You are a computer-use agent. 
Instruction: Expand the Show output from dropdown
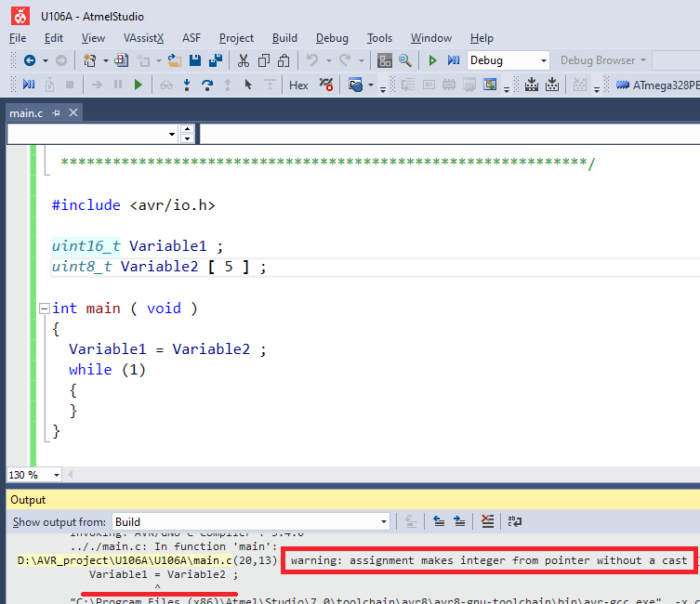tap(383, 521)
